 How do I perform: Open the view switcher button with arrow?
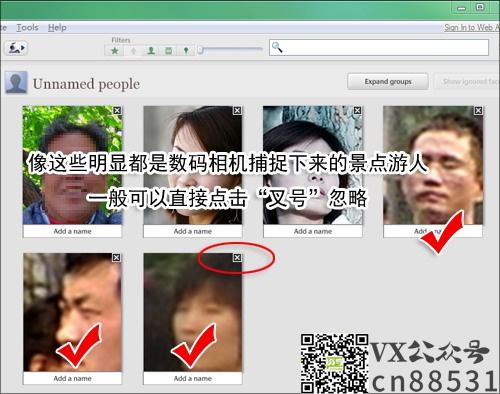click(x=16, y=48)
